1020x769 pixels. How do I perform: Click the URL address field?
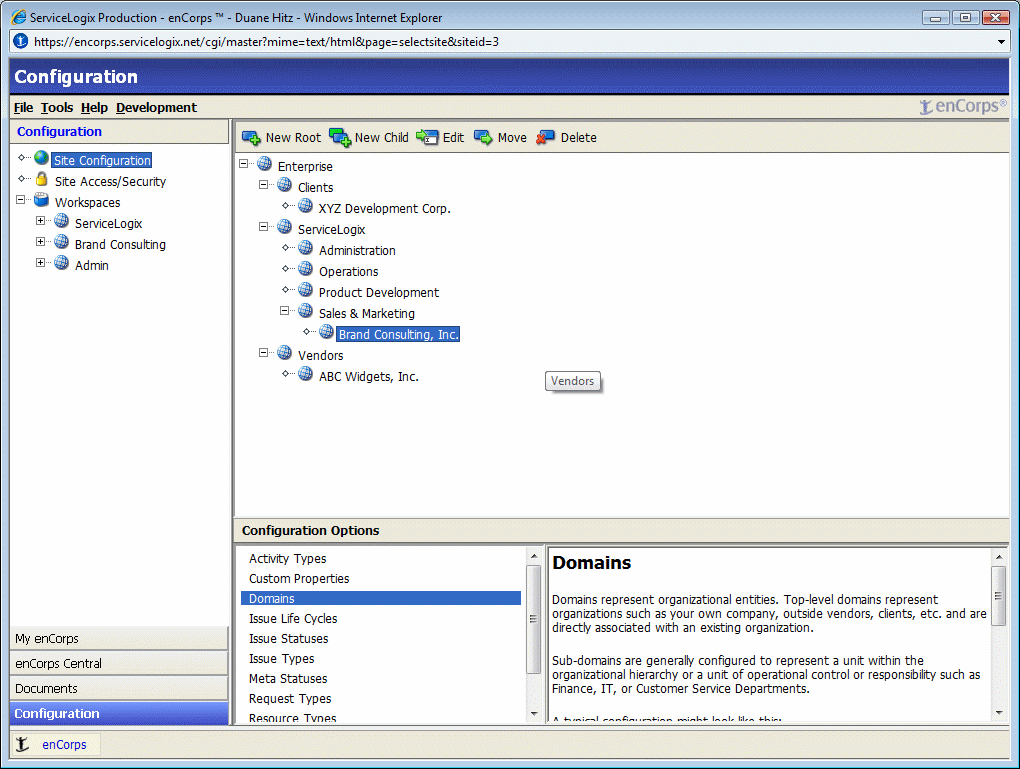point(511,42)
